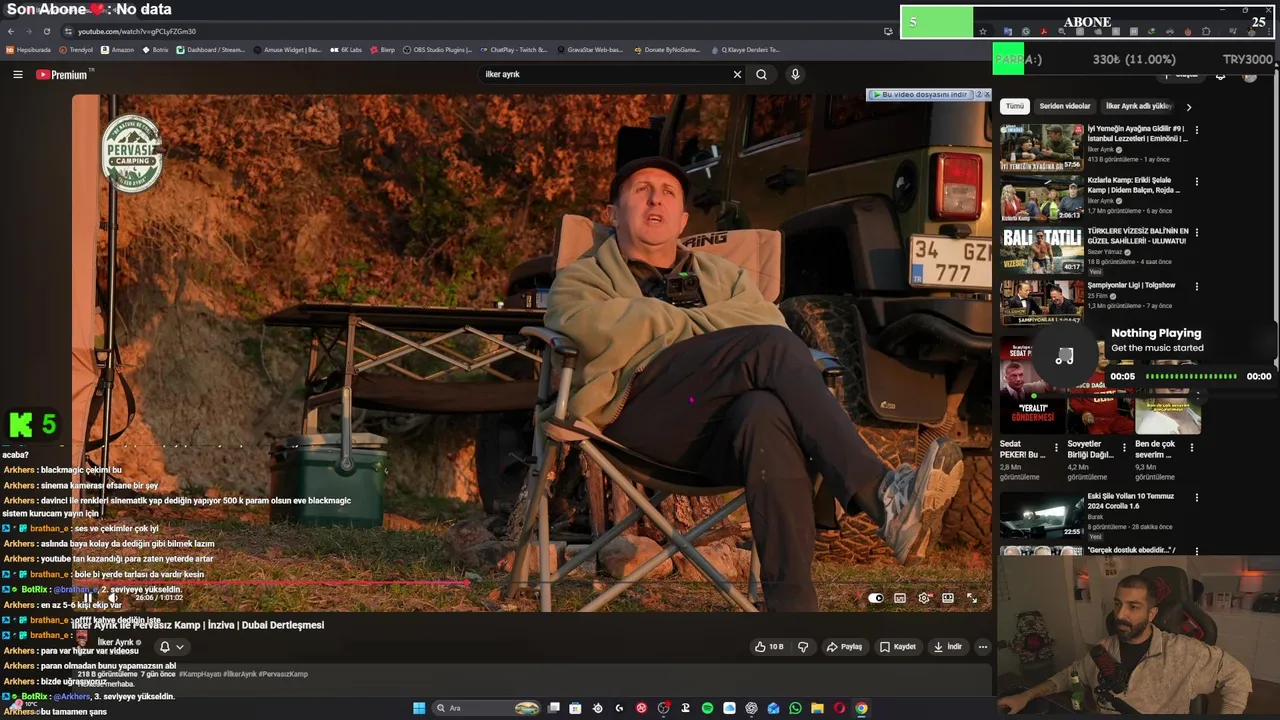Switch to Chrome in the taskbar
The height and width of the screenshot is (720, 1280).
click(x=861, y=708)
